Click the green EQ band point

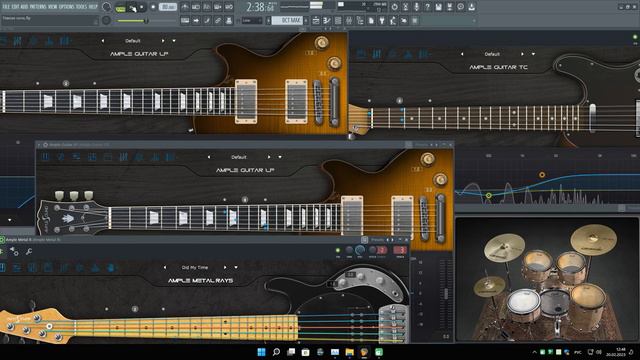point(489,196)
